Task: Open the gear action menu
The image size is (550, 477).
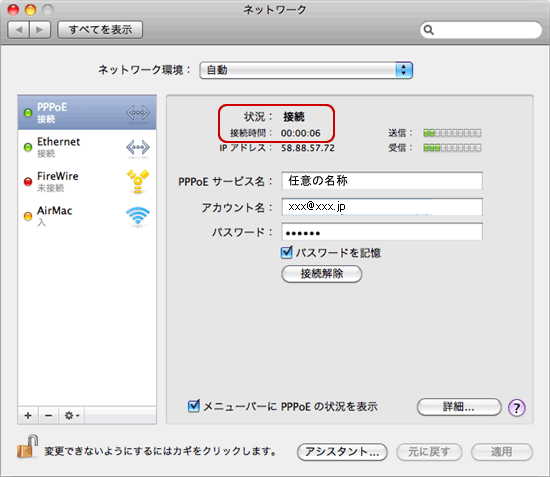Action: 72,416
